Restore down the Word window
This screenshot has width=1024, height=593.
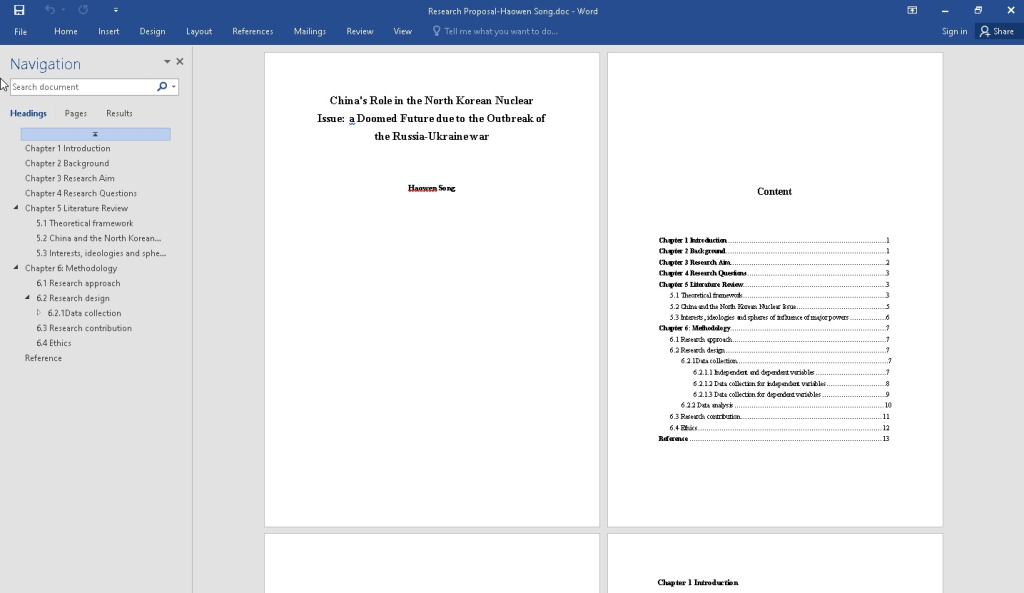[978, 10]
